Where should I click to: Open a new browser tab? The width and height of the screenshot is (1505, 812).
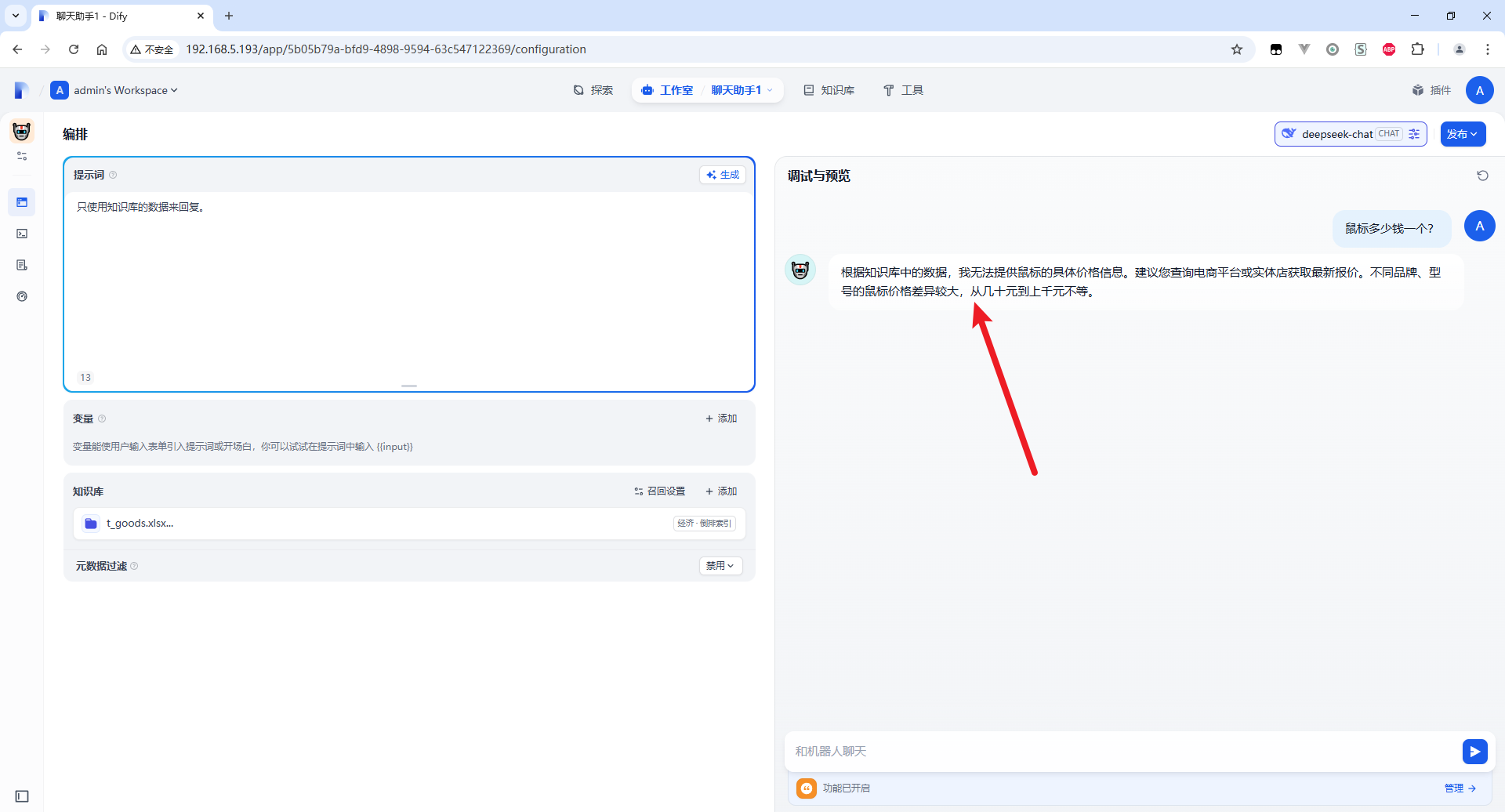[x=229, y=16]
